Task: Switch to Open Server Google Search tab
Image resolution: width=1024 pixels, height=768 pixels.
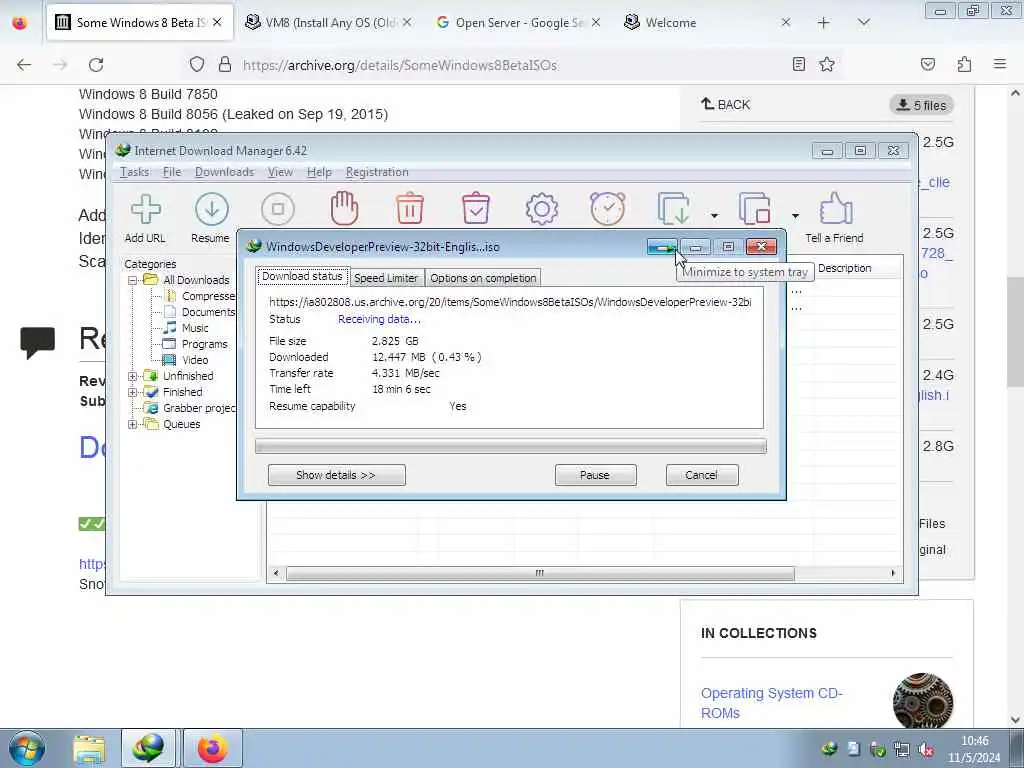Action: pos(518,23)
